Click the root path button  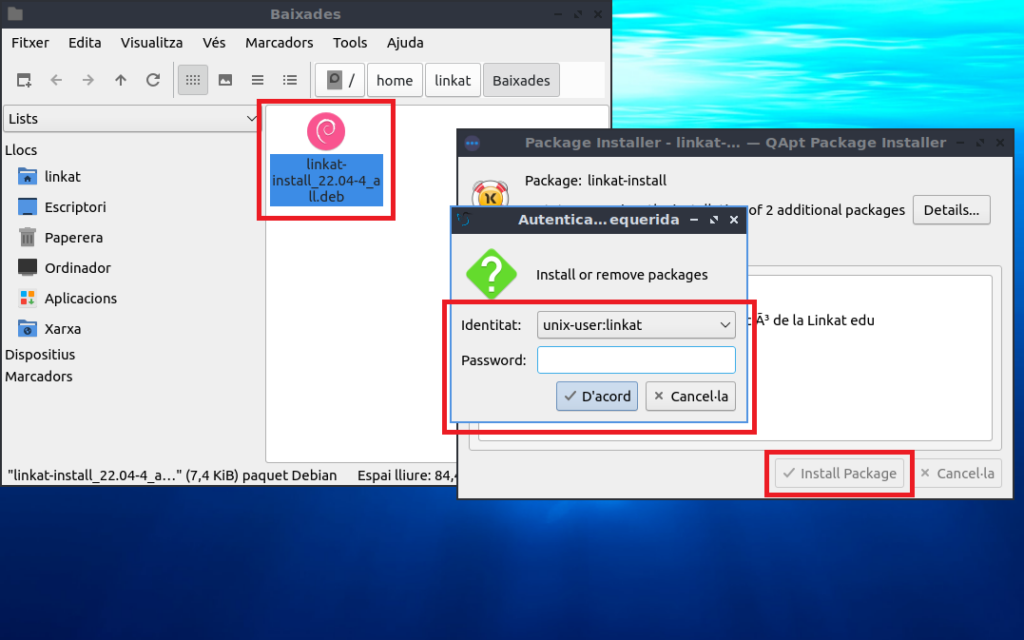[341, 80]
